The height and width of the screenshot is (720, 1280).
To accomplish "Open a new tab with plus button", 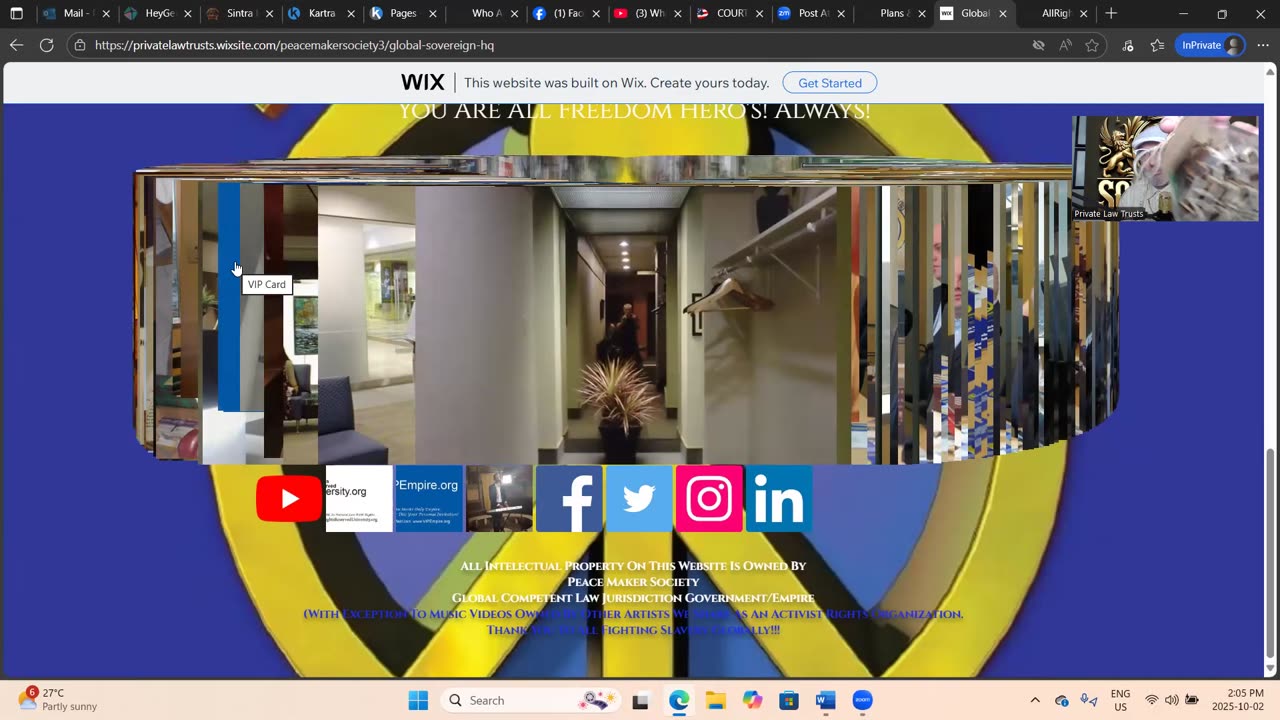I will 1111,14.
